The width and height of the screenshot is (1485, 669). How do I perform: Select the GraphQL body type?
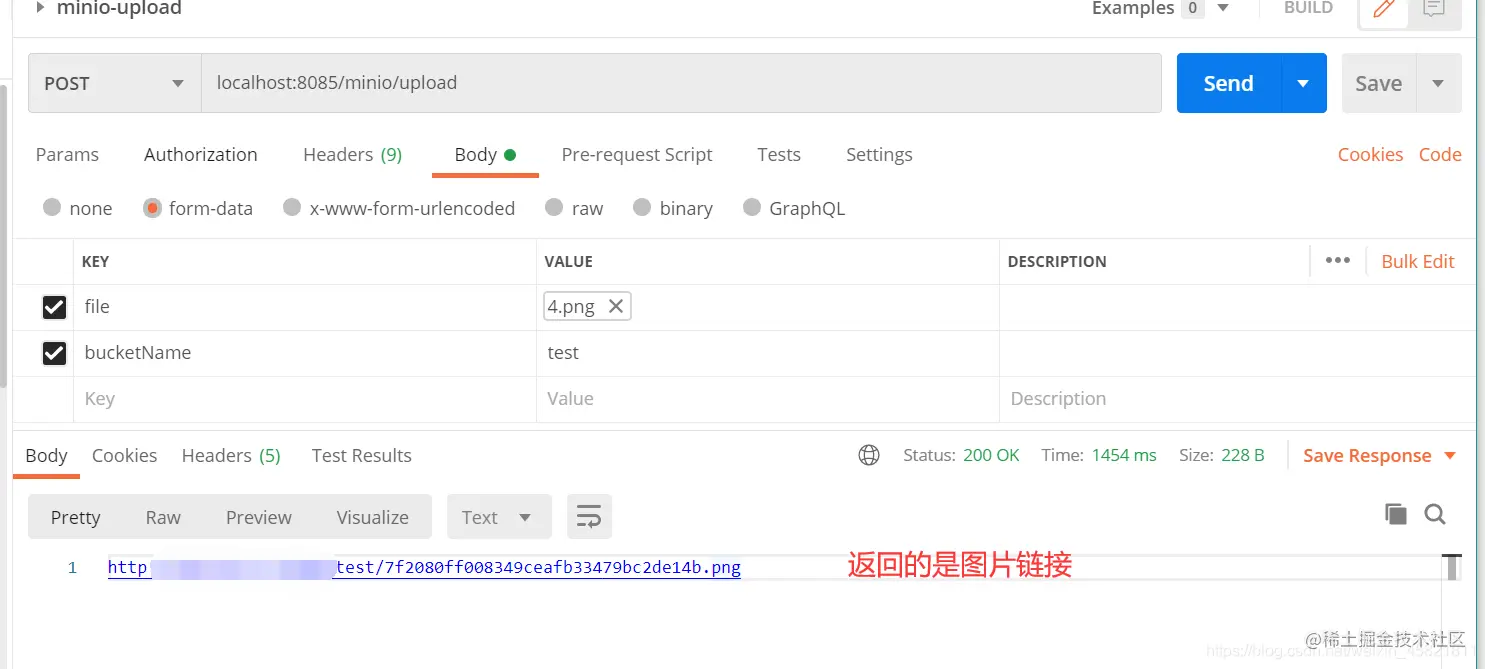pyautogui.click(x=752, y=208)
